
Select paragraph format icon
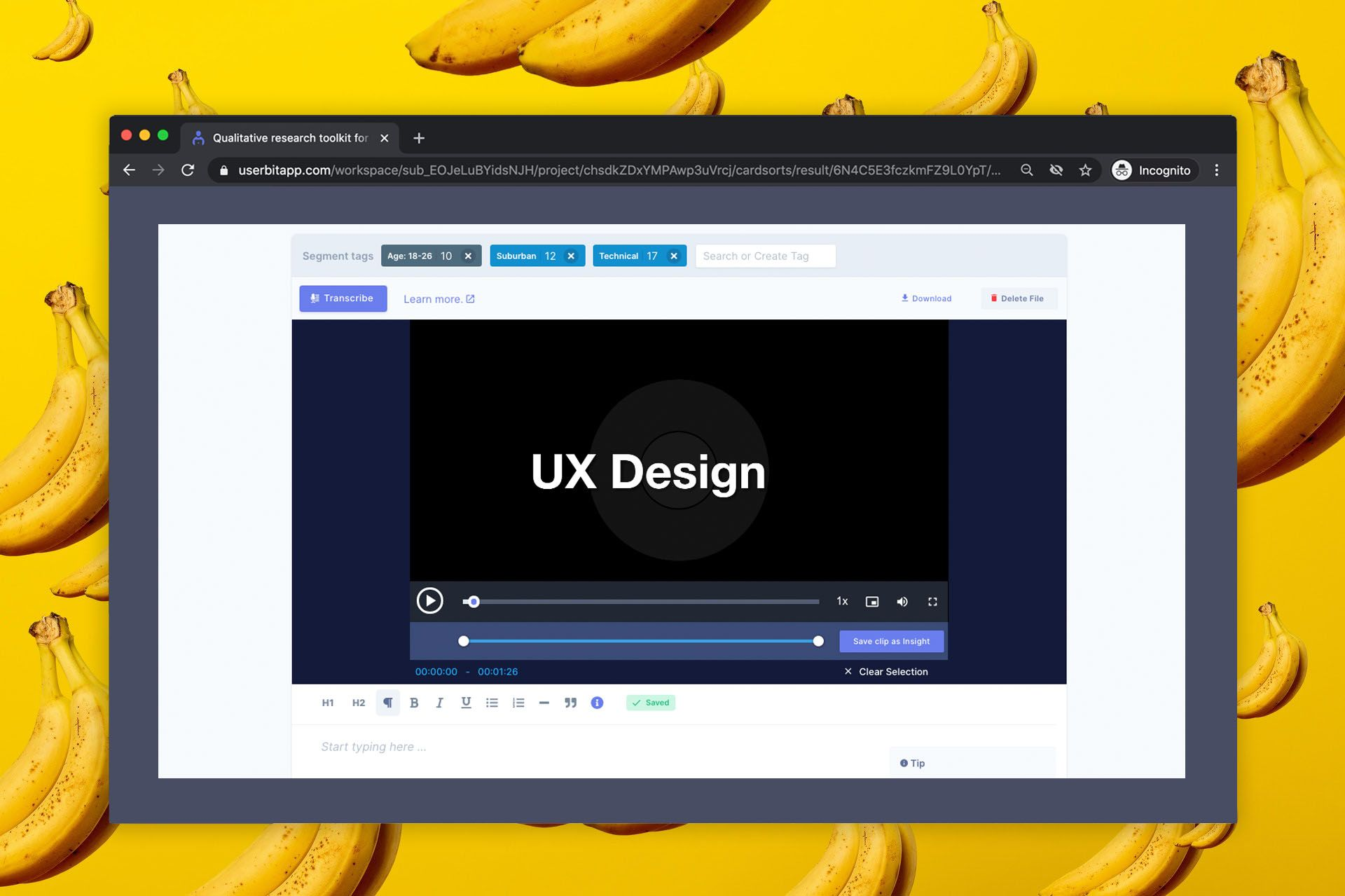[x=388, y=703]
